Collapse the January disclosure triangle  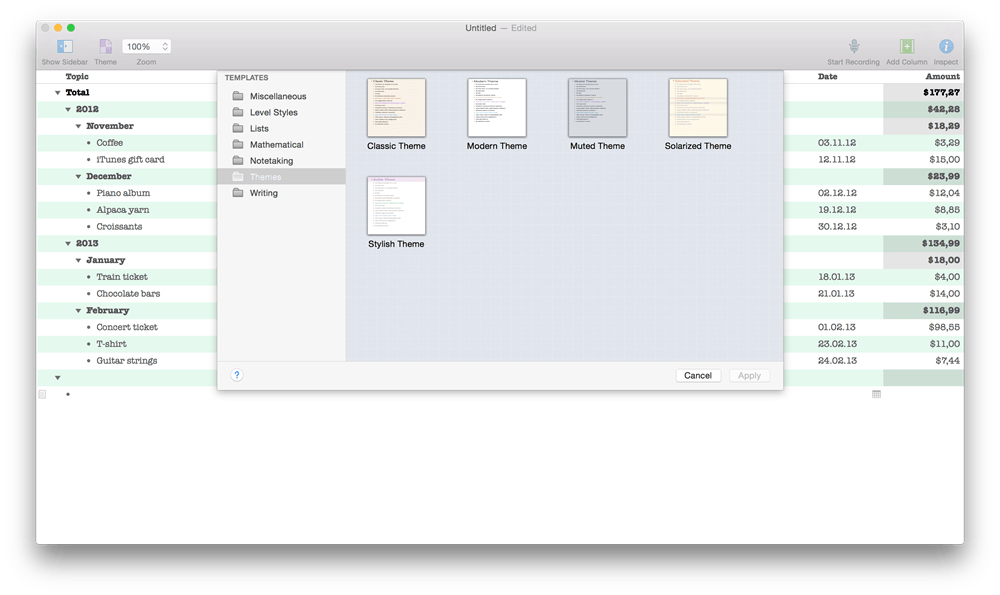pyautogui.click(x=78, y=260)
